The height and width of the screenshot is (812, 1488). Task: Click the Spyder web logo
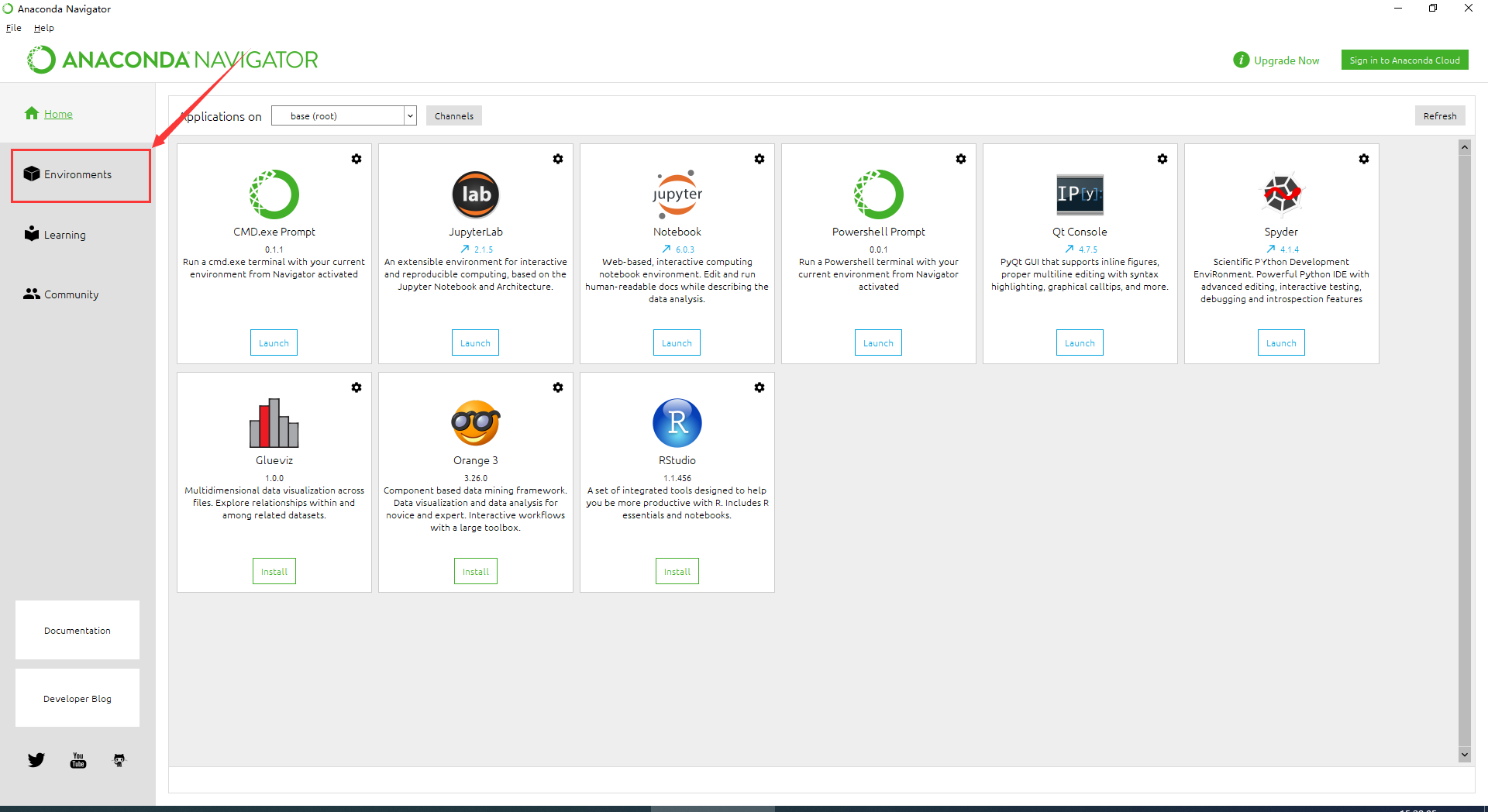point(1282,194)
